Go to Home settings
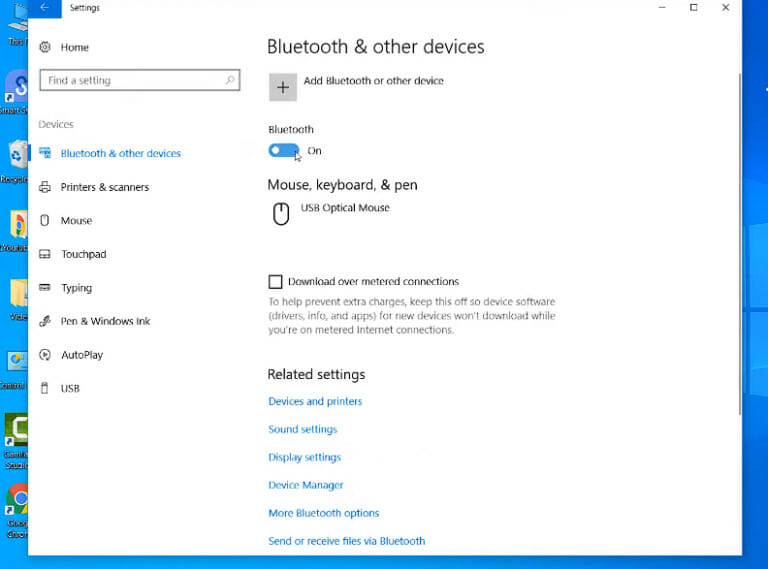Screen dimensions: 768x569 [x=74, y=47]
